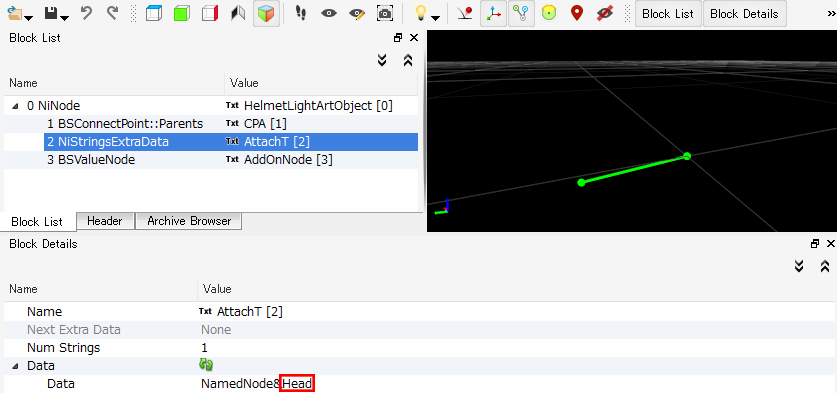Float the Block Details panel

(815, 244)
